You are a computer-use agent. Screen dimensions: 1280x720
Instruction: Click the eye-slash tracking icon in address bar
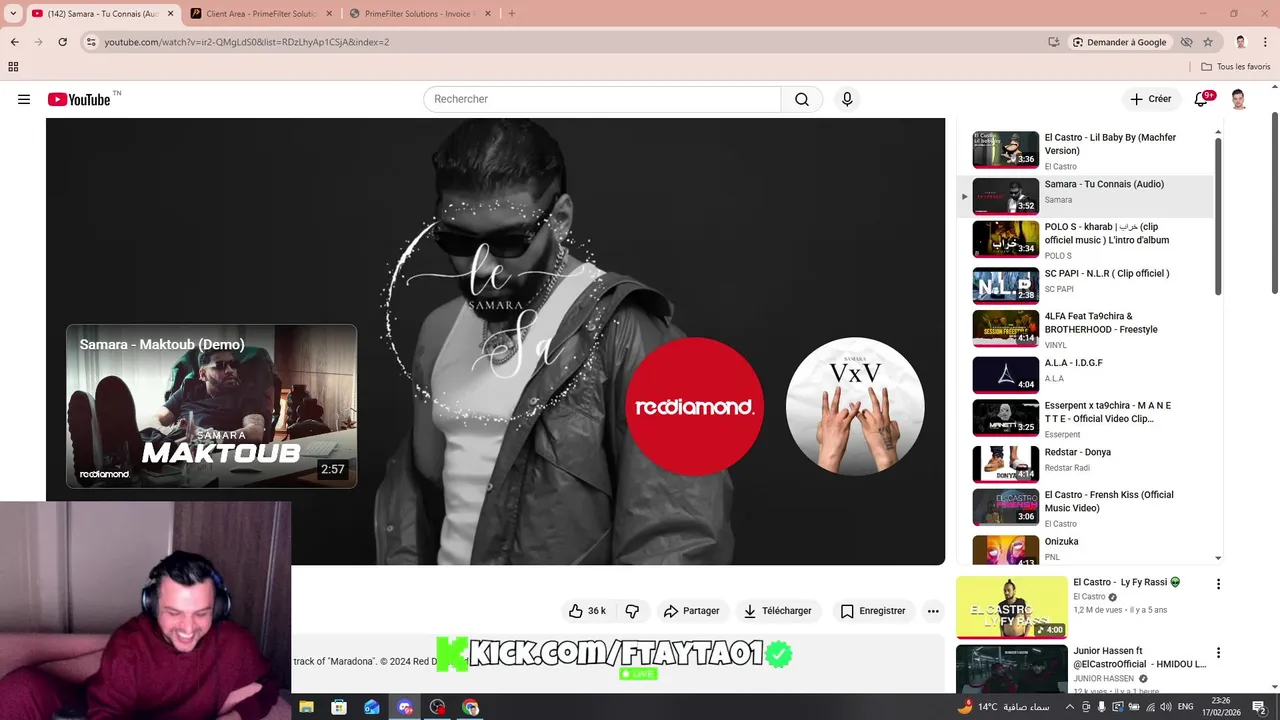pos(1186,42)
